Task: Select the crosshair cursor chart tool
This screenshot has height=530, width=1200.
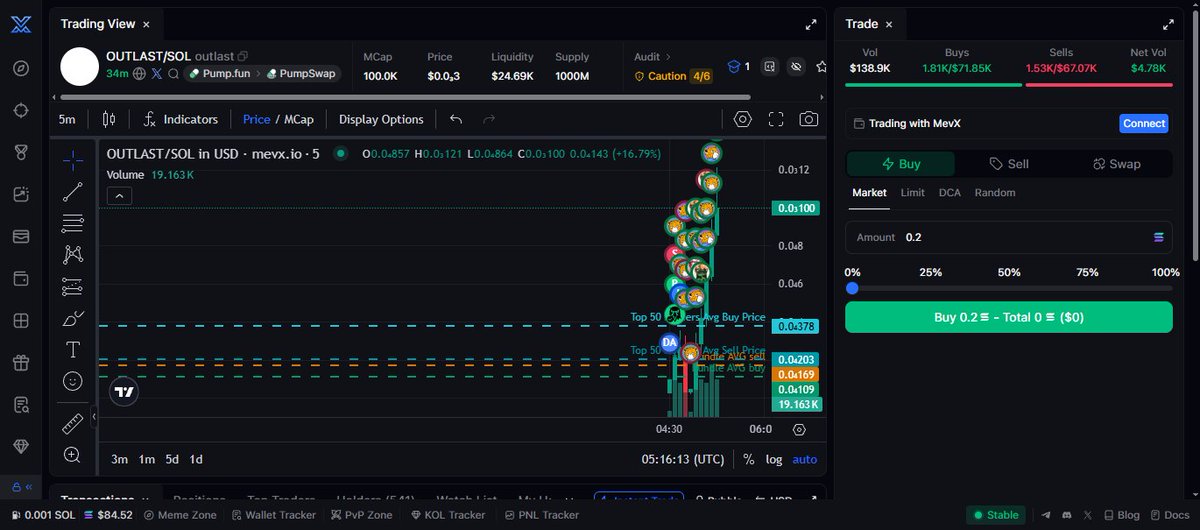Action: point(73,159)
